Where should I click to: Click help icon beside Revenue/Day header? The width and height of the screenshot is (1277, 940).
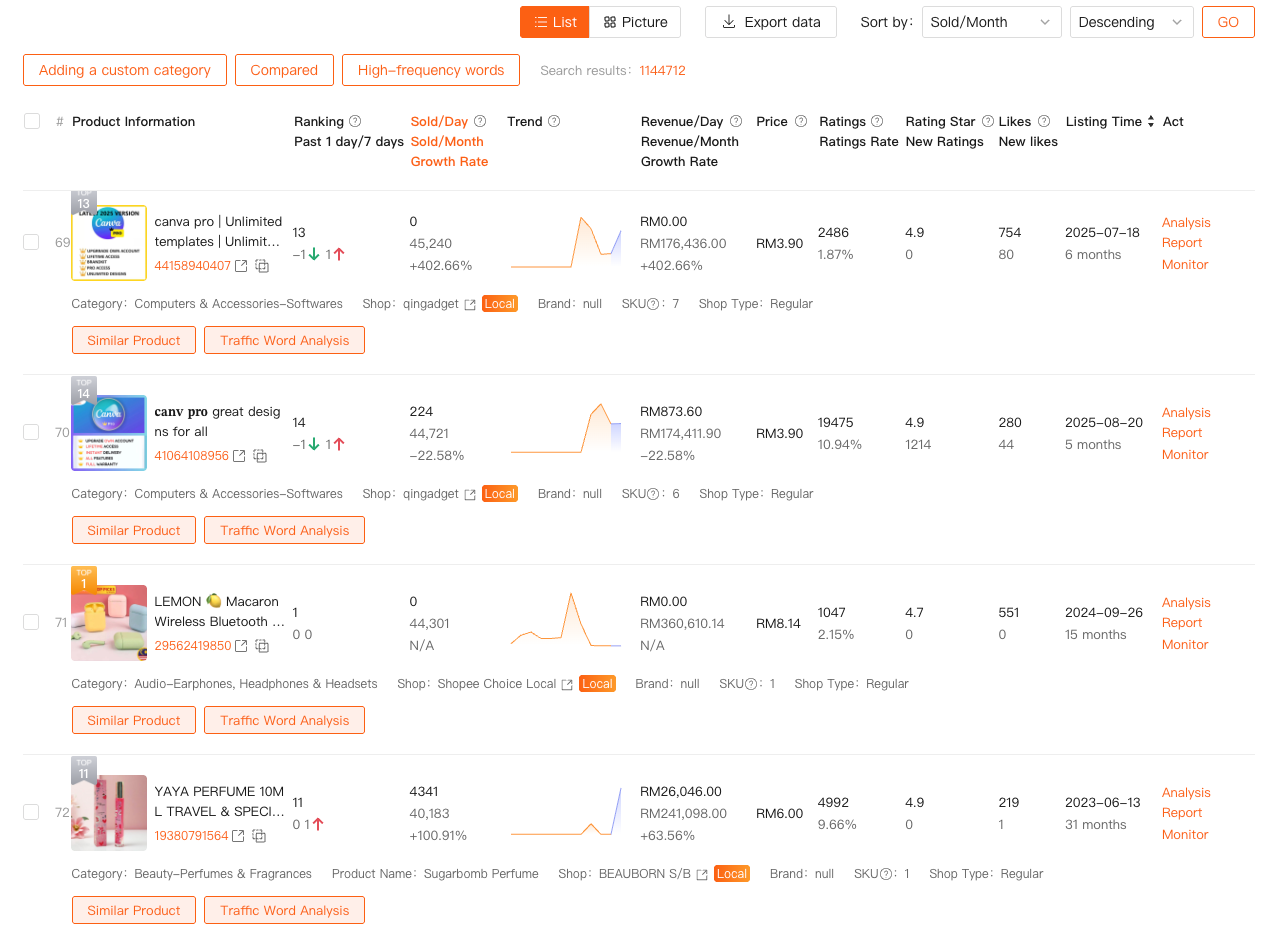tap(736, 121)
